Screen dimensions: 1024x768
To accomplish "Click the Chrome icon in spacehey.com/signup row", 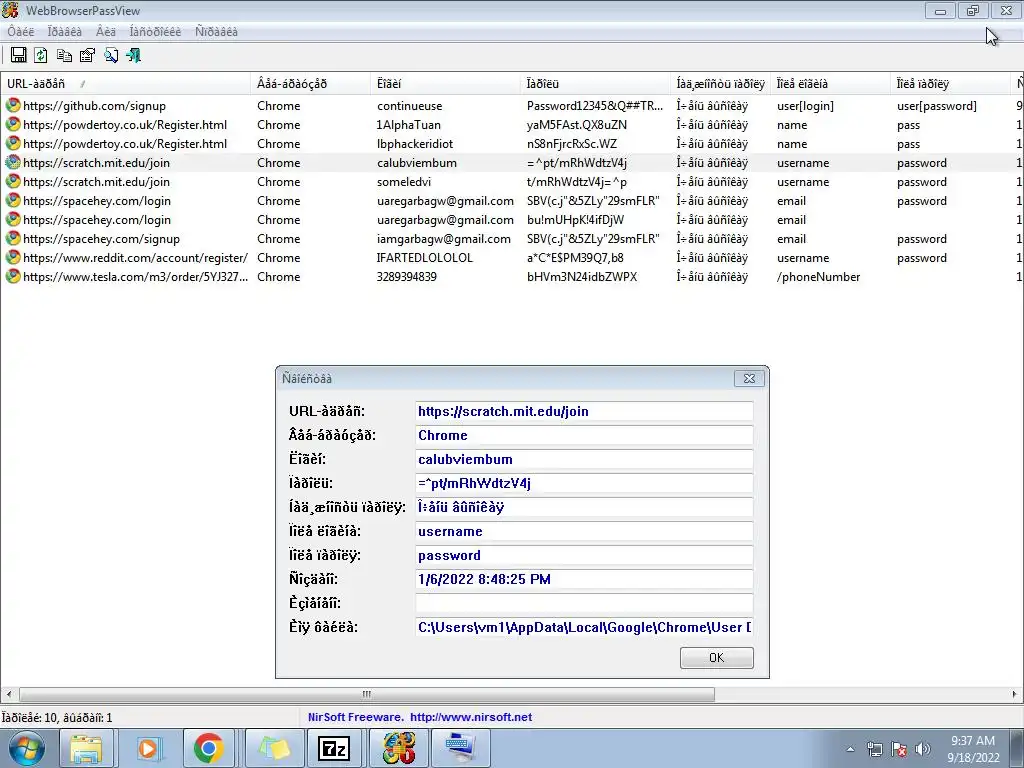I will pos(12,238).
